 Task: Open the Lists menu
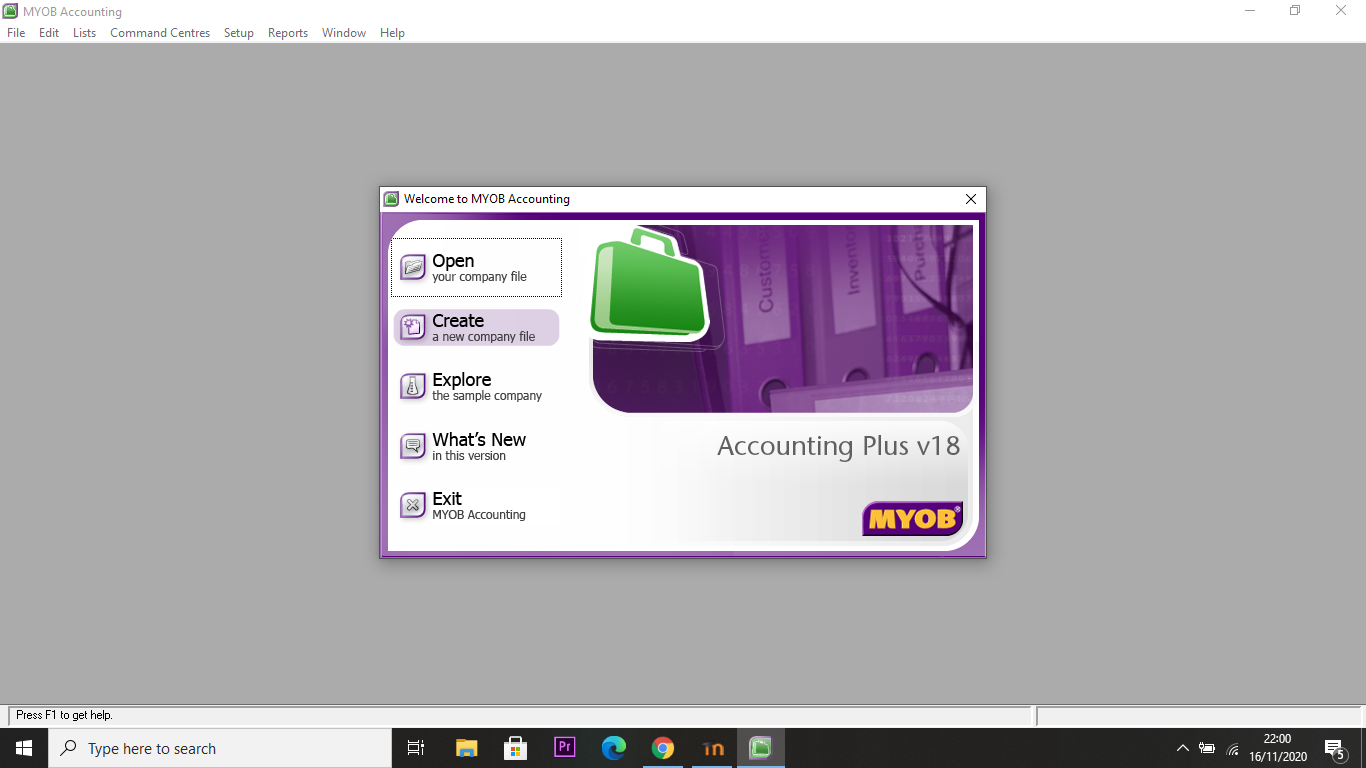(x=85, y=33)
